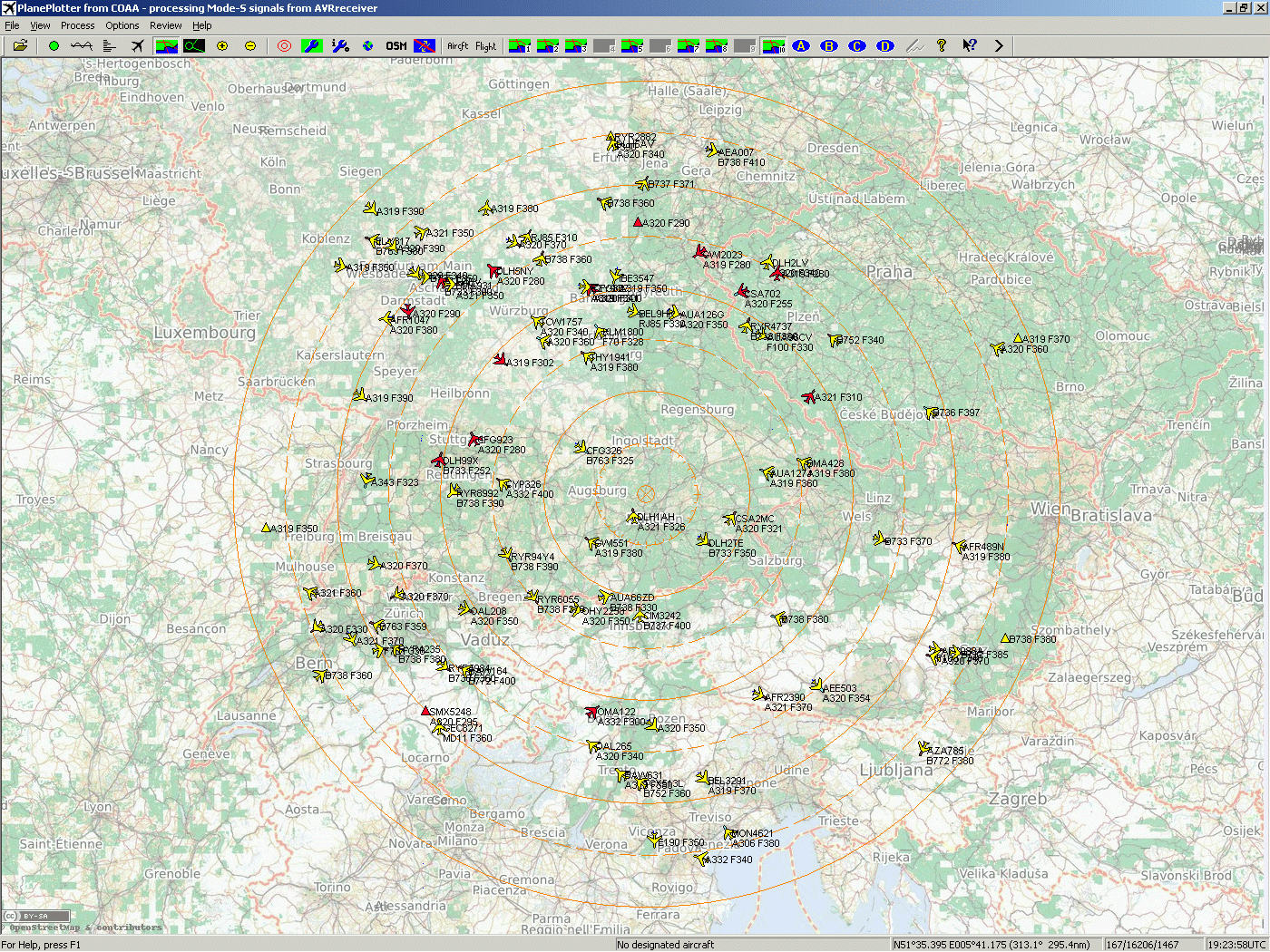Viewport: 1270px width, 952px height.
Task: Open the Review menu
Action: click(165, 25)
